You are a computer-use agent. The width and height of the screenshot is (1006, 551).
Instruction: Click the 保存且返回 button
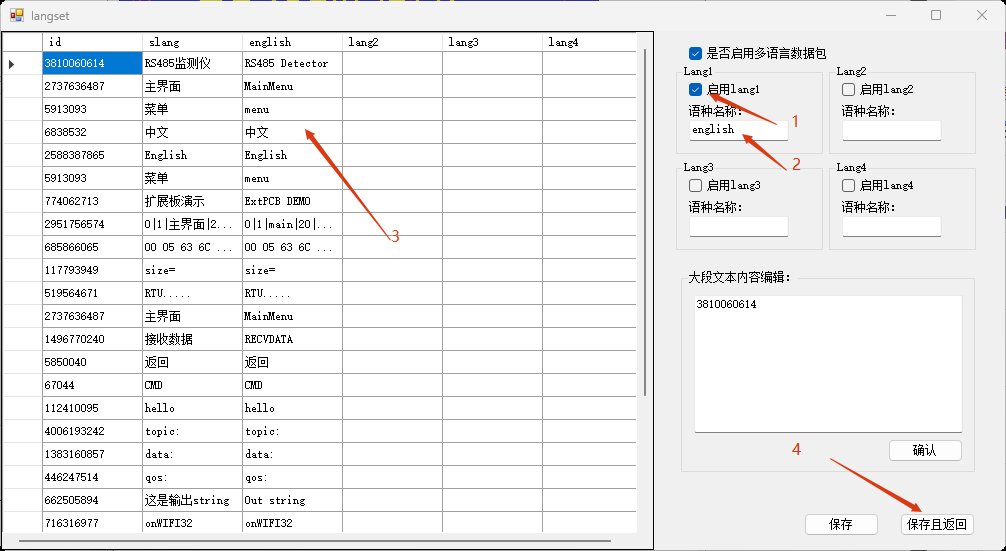click(x=936, y=524)
